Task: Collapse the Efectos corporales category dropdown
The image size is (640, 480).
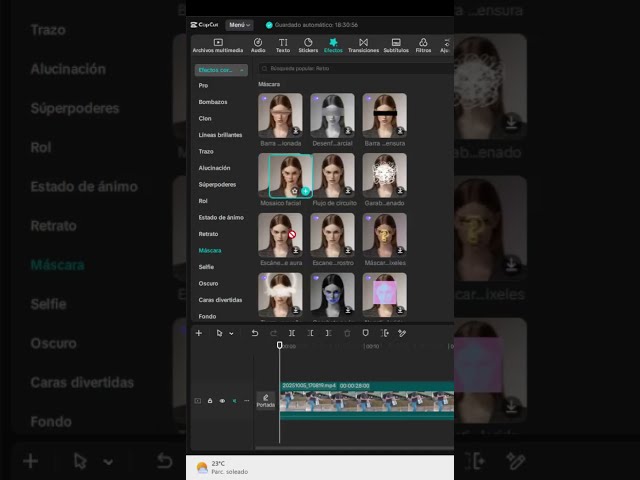Action: (221, 70)
